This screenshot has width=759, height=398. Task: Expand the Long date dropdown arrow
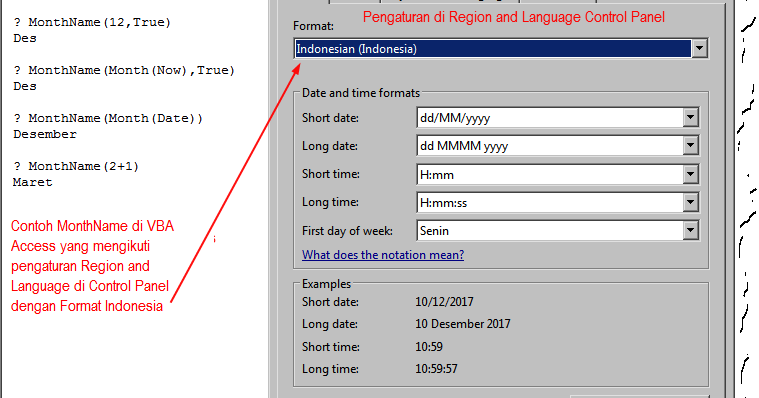pos(691,145)
